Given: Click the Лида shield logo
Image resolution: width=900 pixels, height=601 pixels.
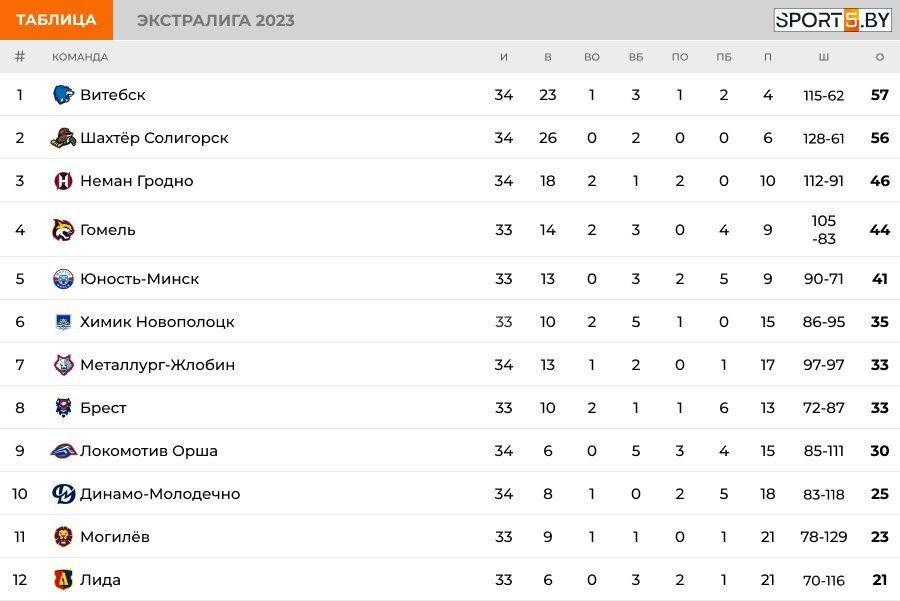Looking at the screenshot, I should point(63,580).
